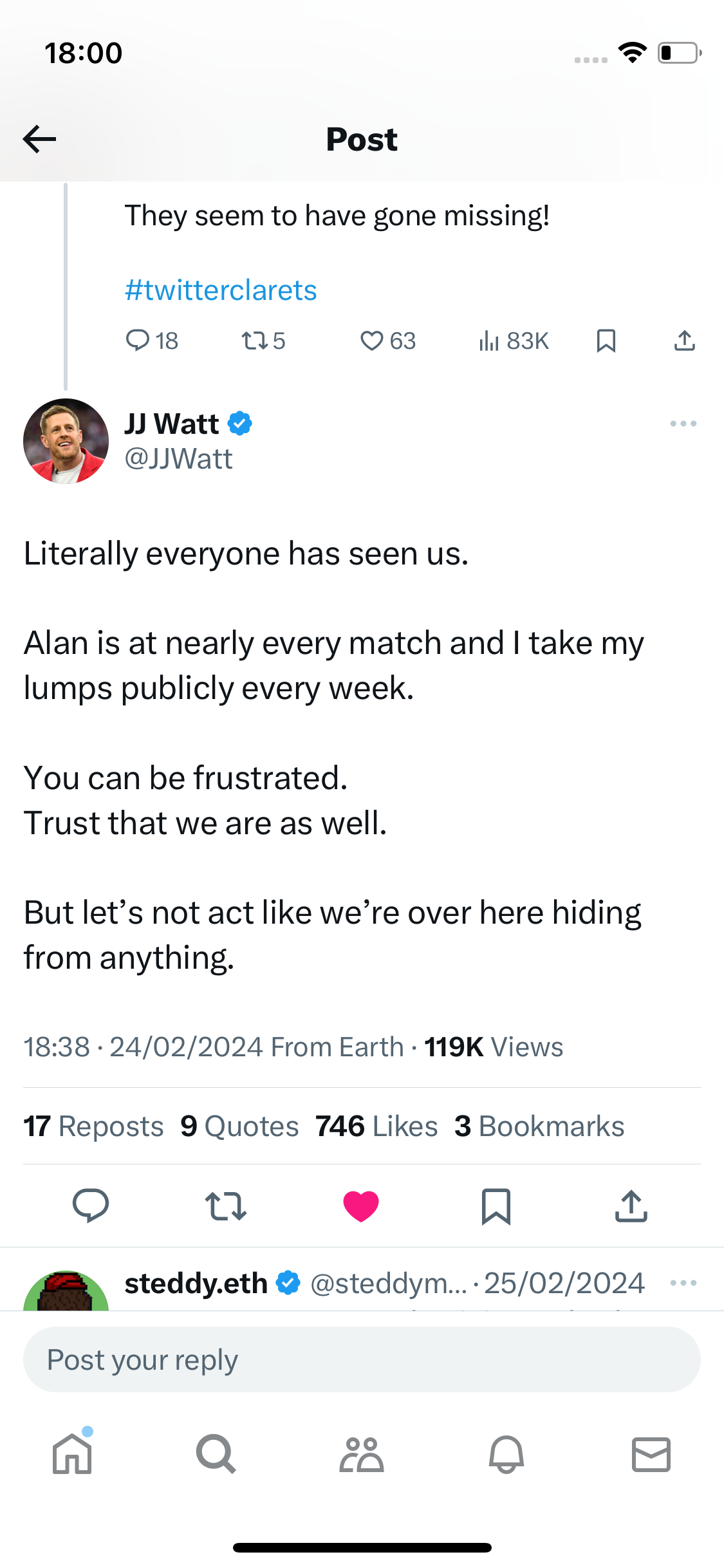View the 83K analytics of parent post
This screenshot has height=1568, width=724.
[514, 341]
